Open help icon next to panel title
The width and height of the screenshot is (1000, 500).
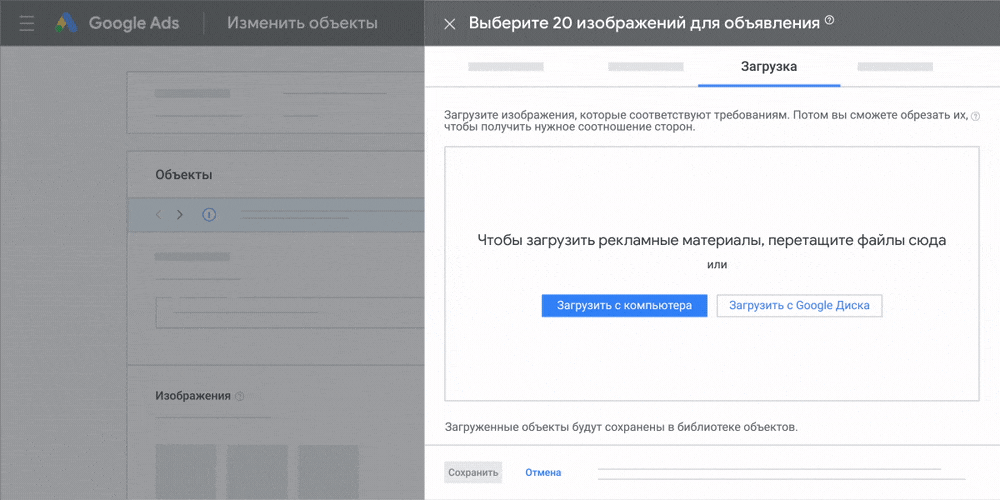click(x=829, y=20)
